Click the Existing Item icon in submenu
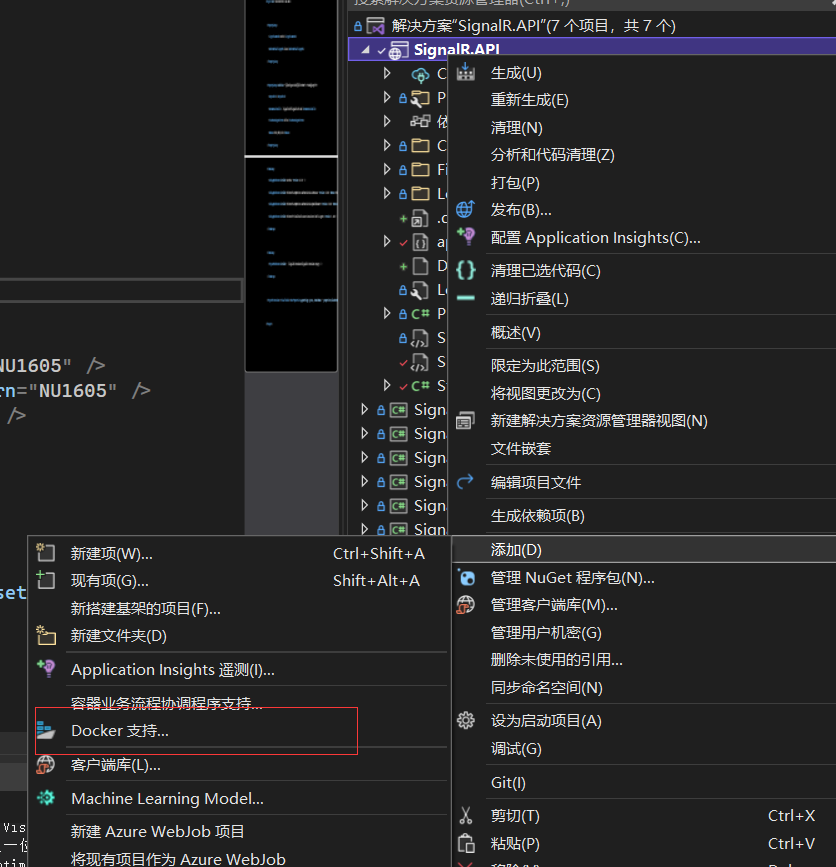The image size is (836, 867). [x=45, y=579]
